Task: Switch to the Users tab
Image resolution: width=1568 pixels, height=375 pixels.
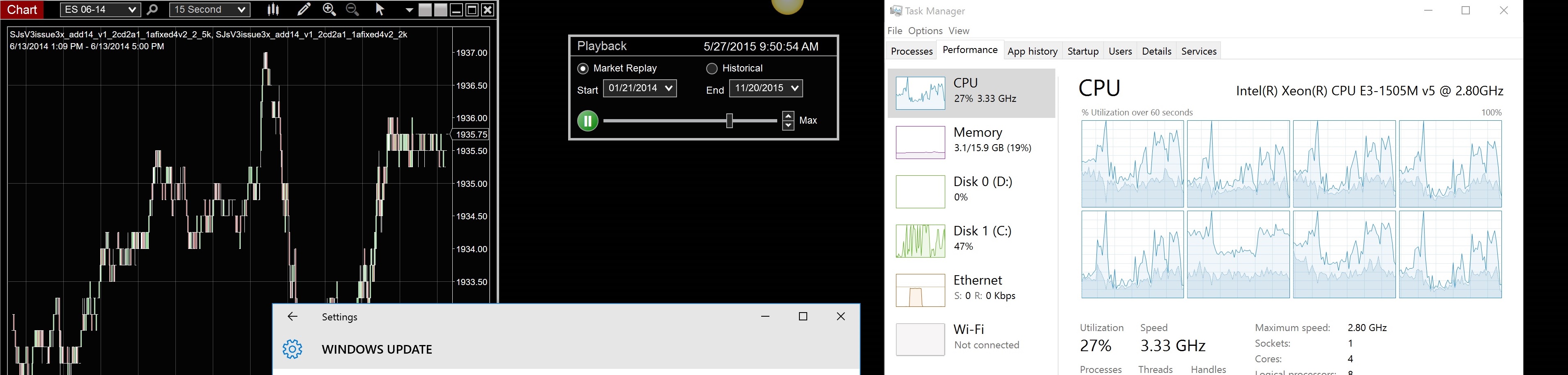Action: click(1120, 51)
